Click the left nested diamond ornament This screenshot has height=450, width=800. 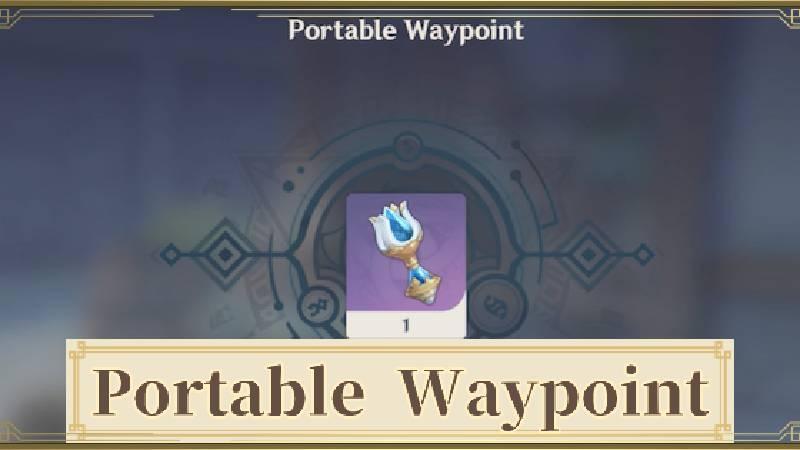tap(225, 254)
